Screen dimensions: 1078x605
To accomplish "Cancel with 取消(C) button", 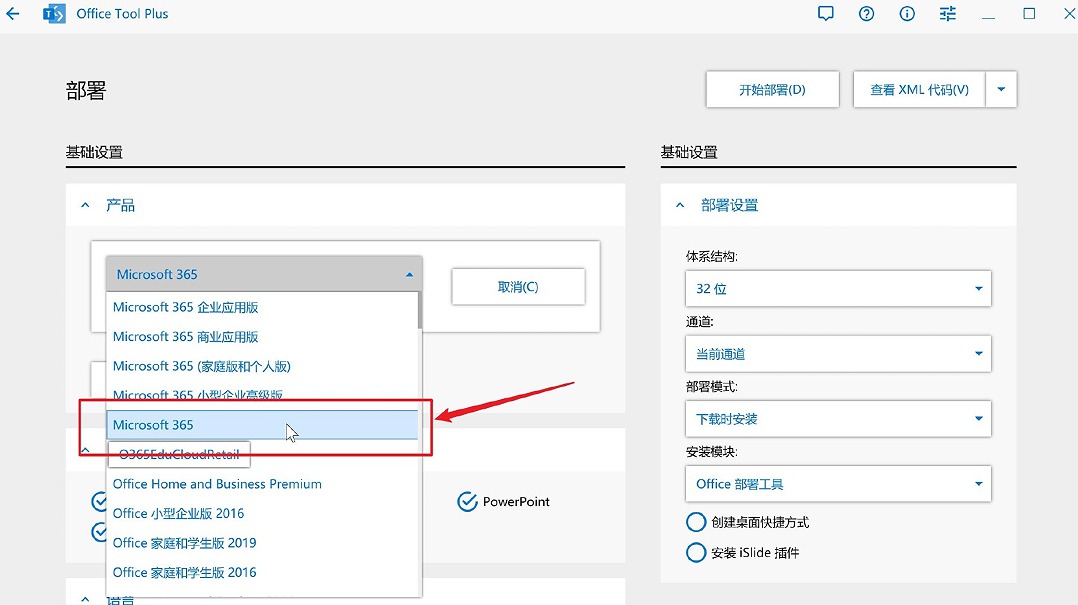I will 518,287.
